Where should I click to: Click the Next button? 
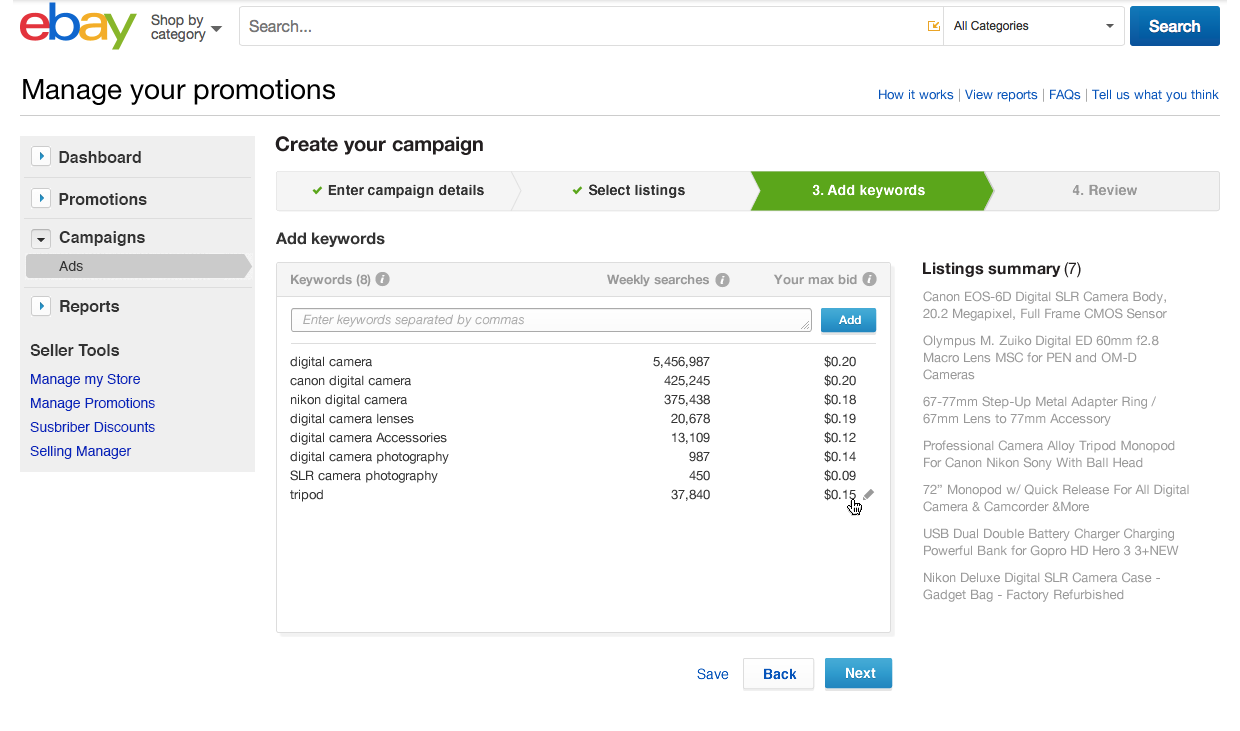click(x=859, y=674)
